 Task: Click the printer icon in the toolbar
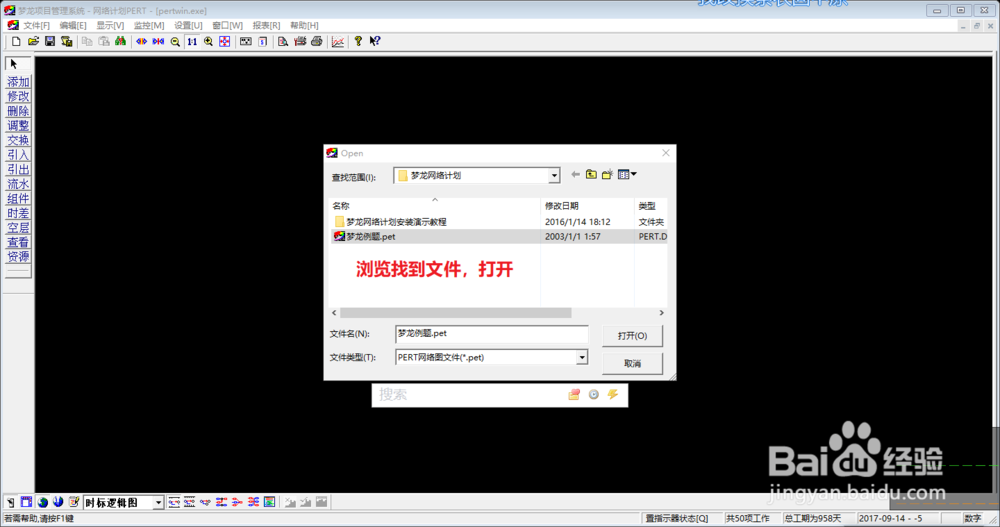pos(317,41)
